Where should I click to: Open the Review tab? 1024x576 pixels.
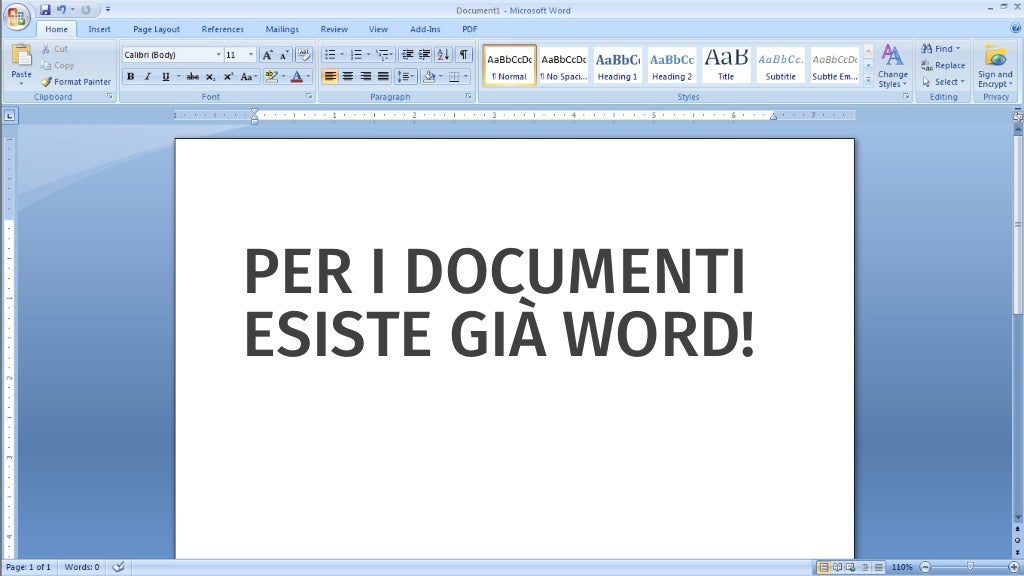click(334, 29)
